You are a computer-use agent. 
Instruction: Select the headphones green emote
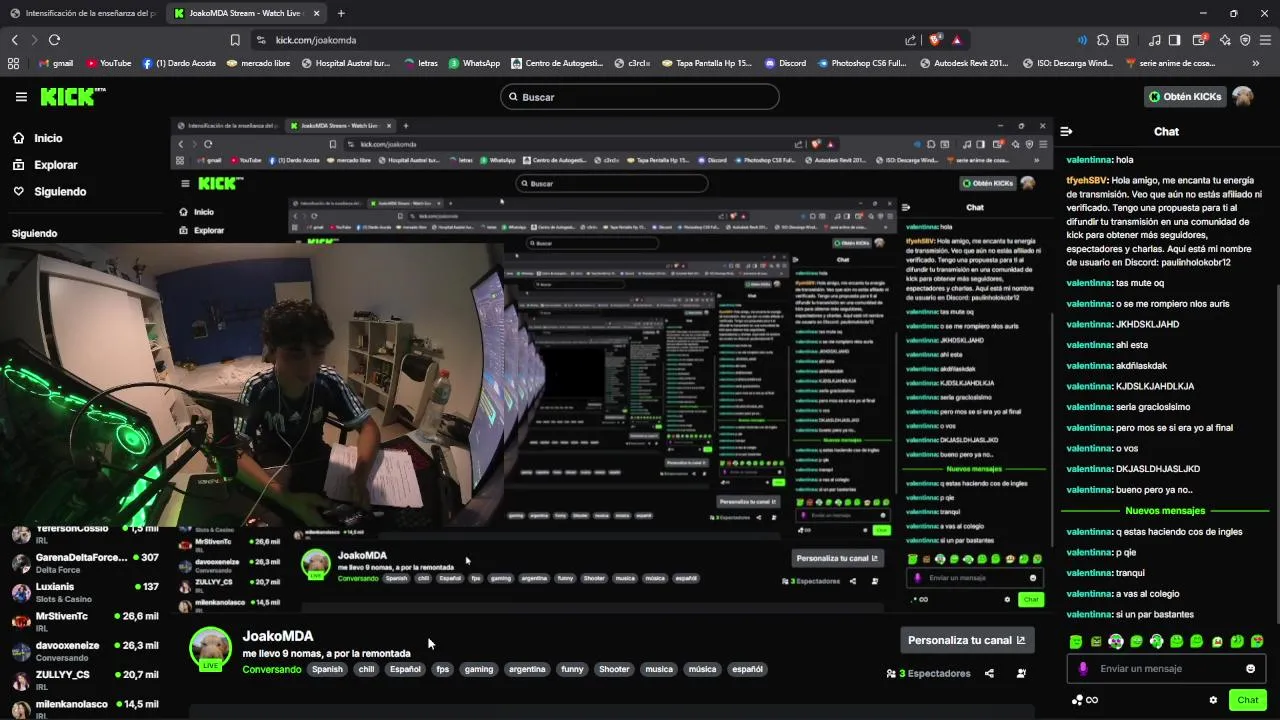pos(1116,642)
